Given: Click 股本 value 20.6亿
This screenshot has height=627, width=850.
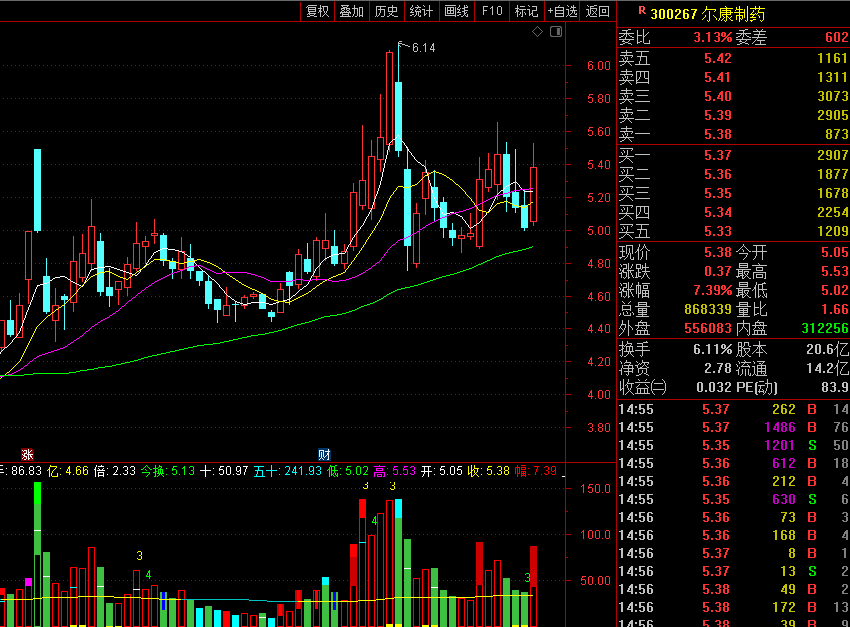Looking at the screenshot, I should coord(827,350).
